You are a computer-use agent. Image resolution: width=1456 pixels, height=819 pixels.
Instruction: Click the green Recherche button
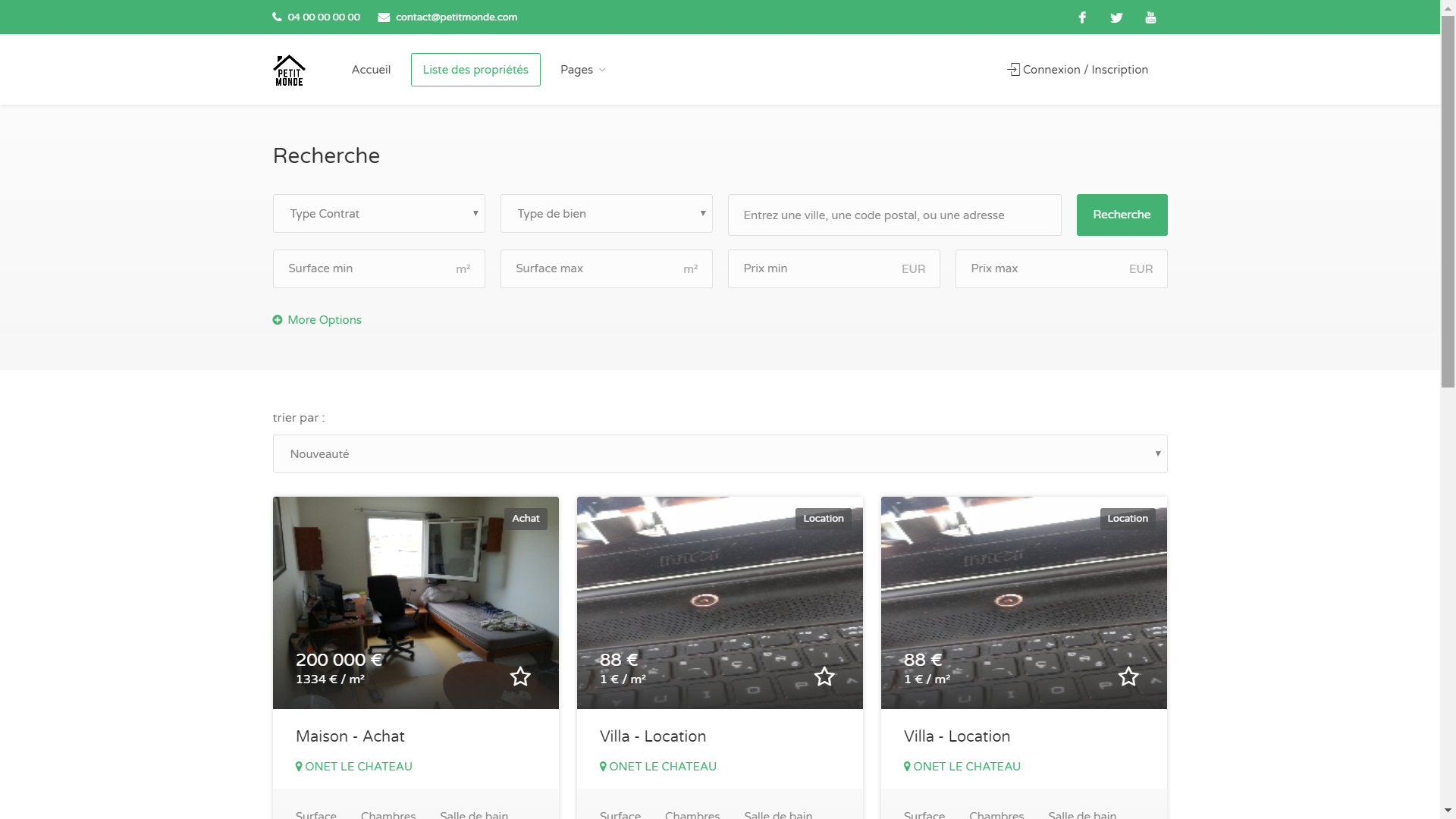pos(1122,215)
